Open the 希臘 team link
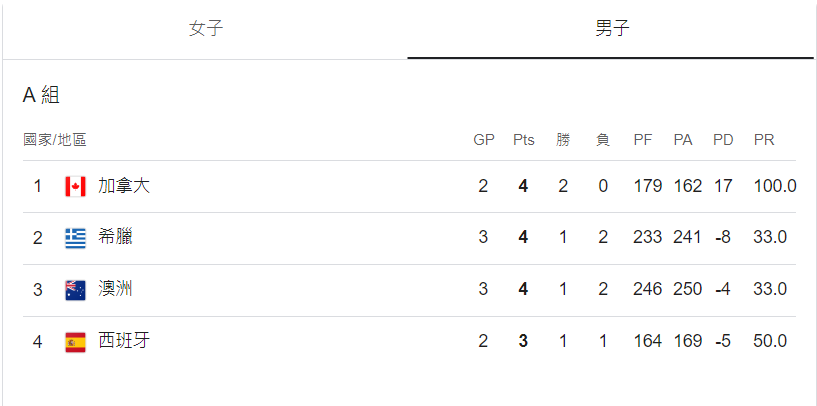 [x=115, y=238]
